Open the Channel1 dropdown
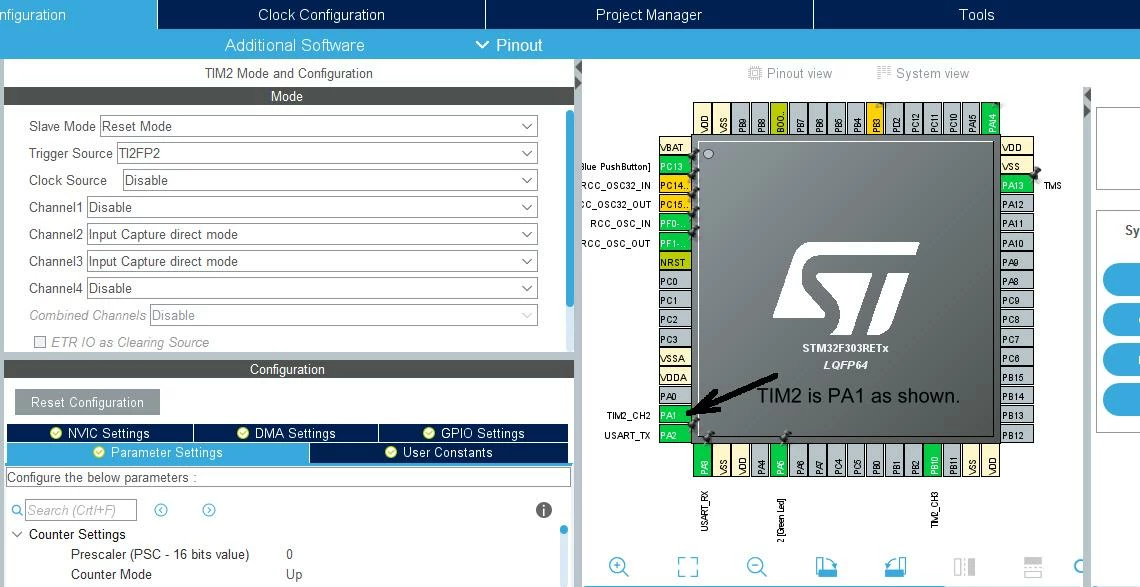Viewport: 1140px width, 587px height. tap(312, 207)
